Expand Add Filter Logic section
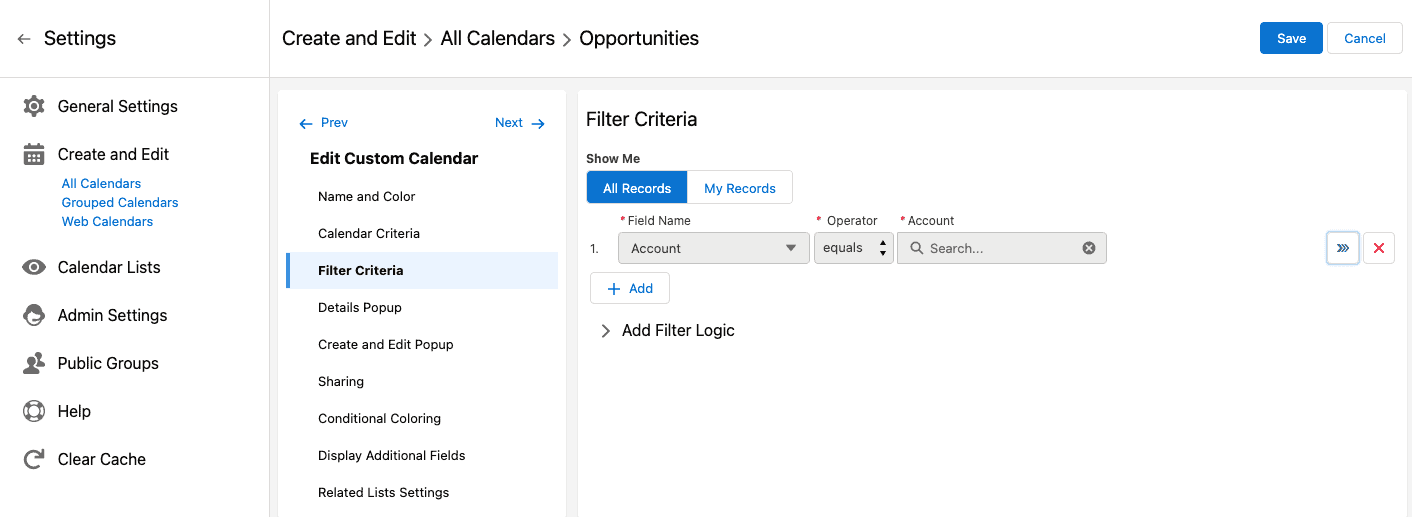 point(667,330)
